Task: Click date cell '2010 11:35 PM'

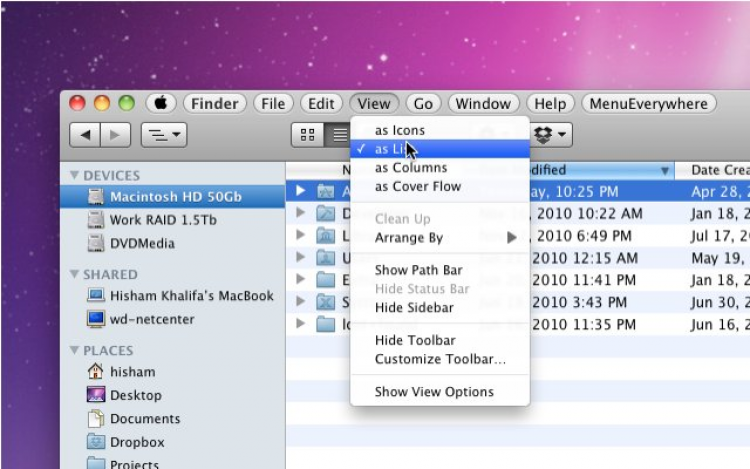Action: [x=584, y=325]
